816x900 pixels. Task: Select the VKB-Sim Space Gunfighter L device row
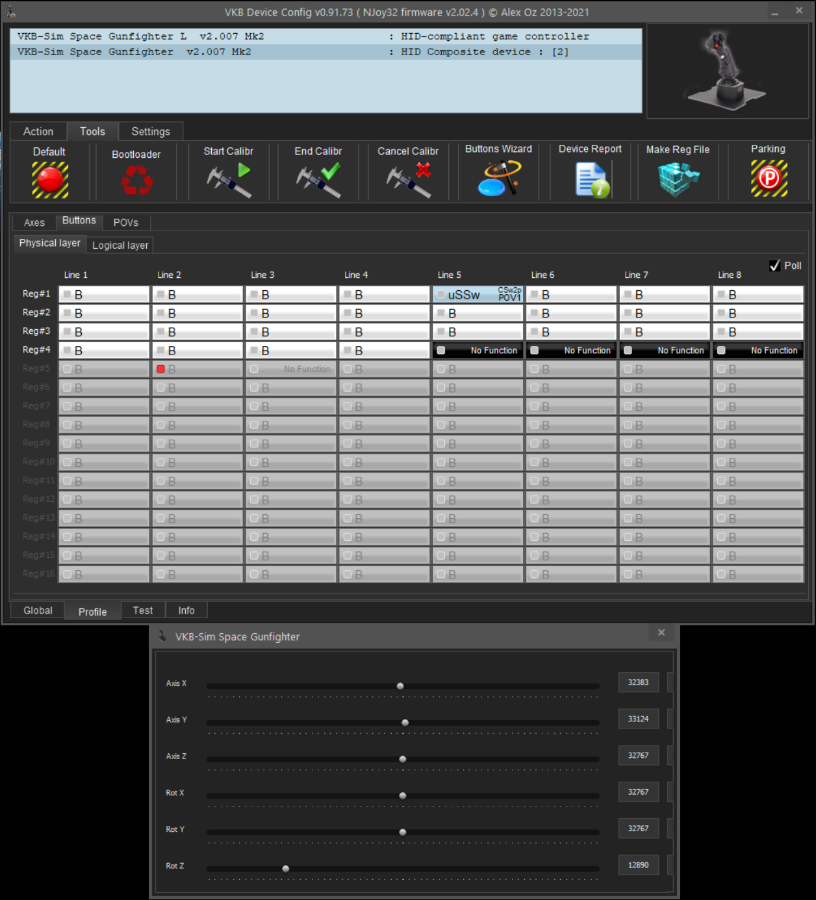[x=326, y=36]
